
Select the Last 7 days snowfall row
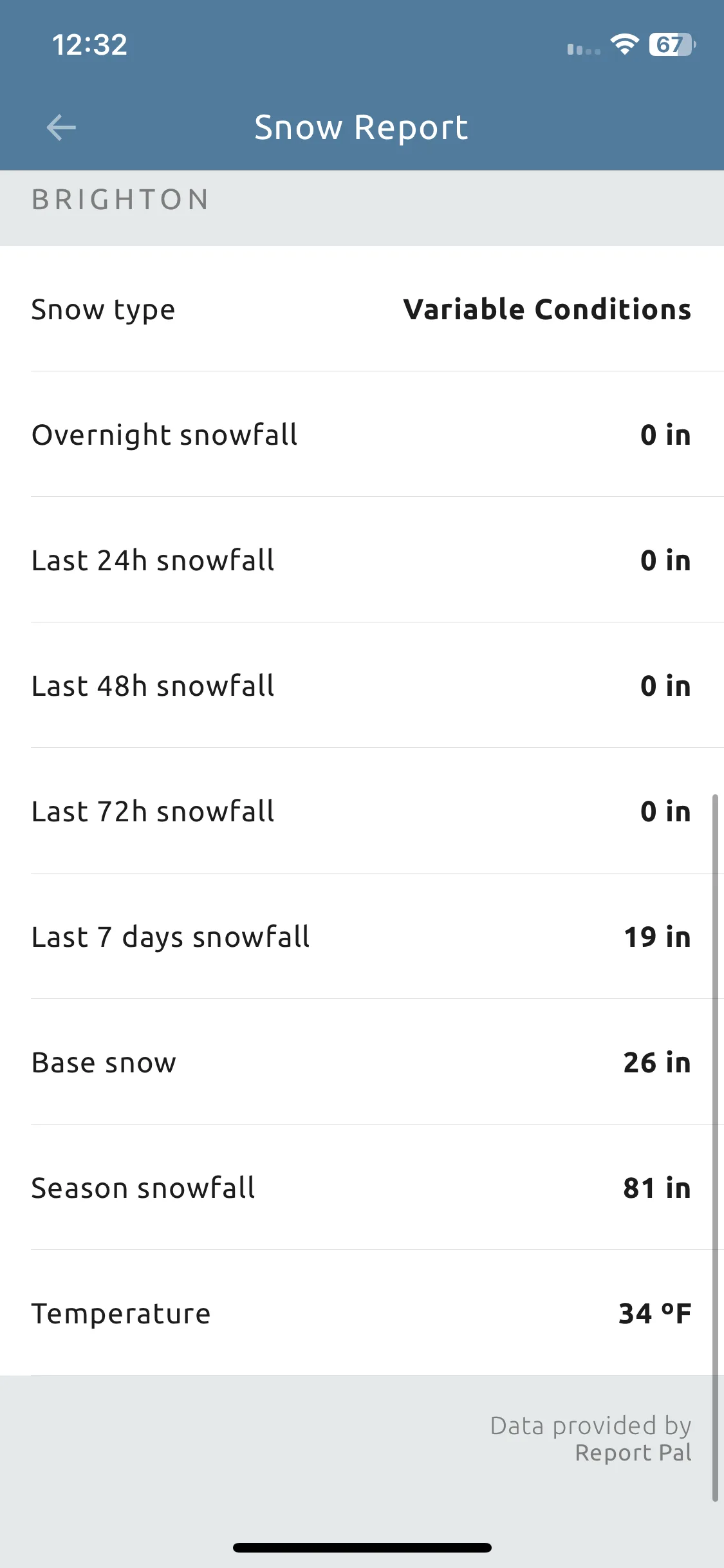(x=362, y=937)
